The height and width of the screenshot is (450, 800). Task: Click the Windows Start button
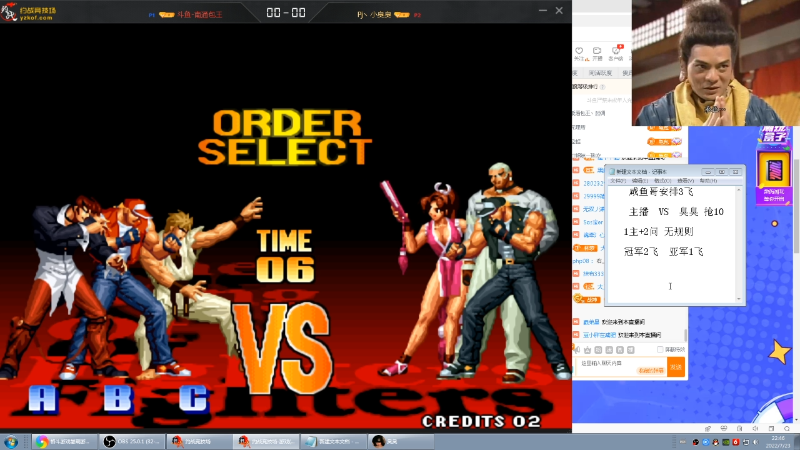tap(11, 442)
